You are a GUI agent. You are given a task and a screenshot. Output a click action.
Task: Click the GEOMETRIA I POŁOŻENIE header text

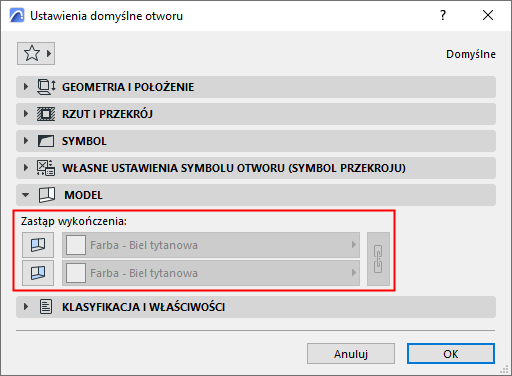click(128, 87)
